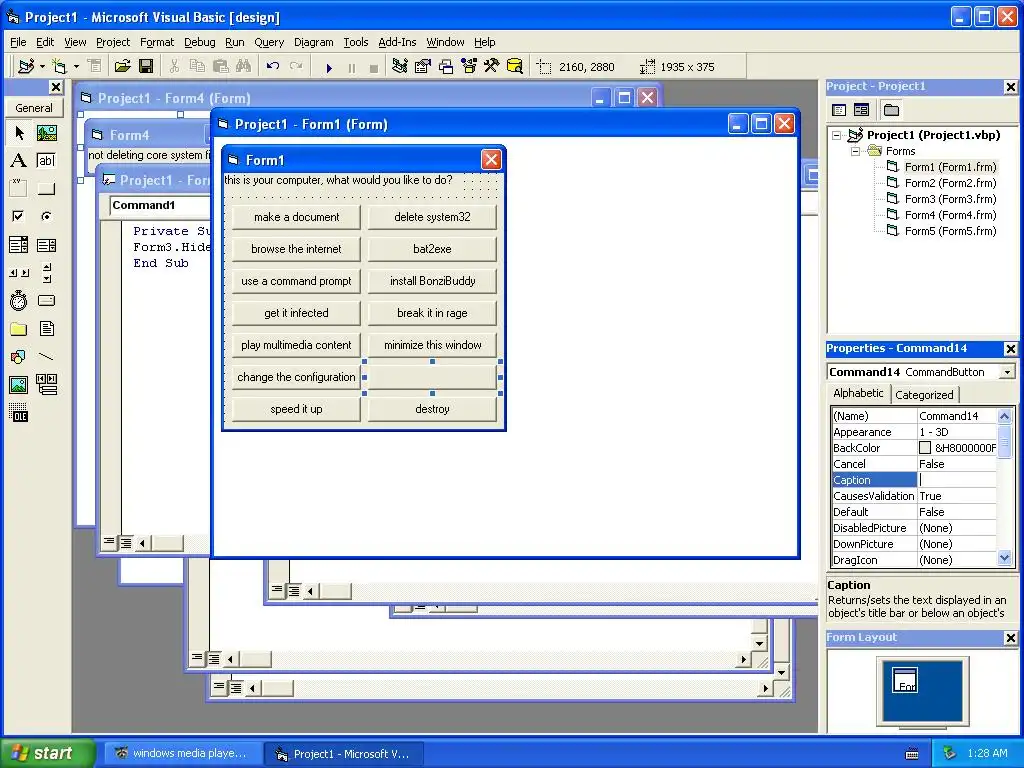Switch to the Categorized properties tab

click(x=924, y=394)
